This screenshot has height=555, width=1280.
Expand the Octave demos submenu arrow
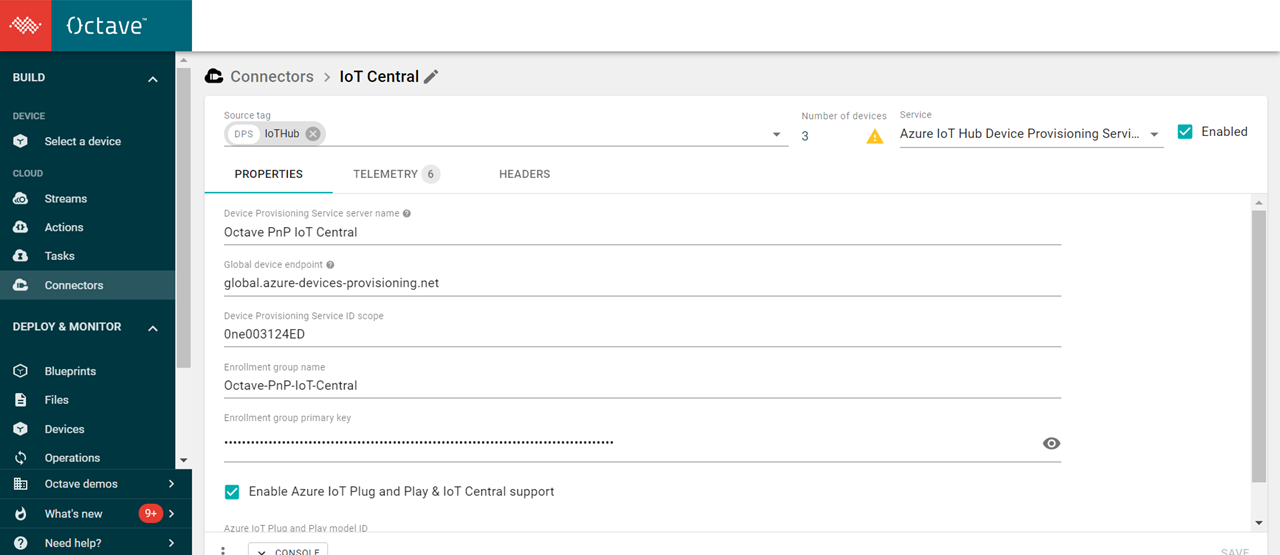coord(171,484)
